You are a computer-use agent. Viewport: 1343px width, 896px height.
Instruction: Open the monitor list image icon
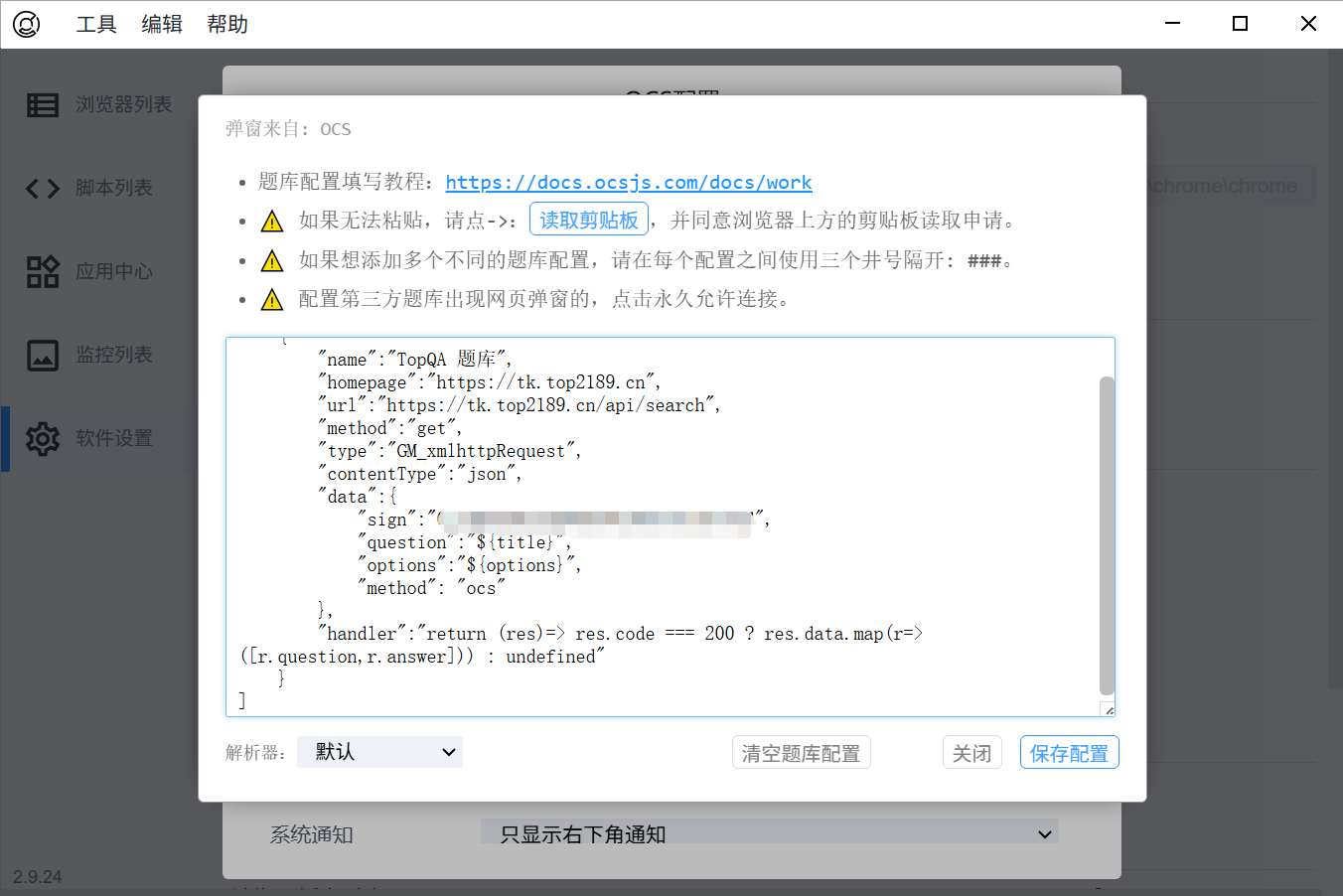pyautogui.click(x=43, y=355)
